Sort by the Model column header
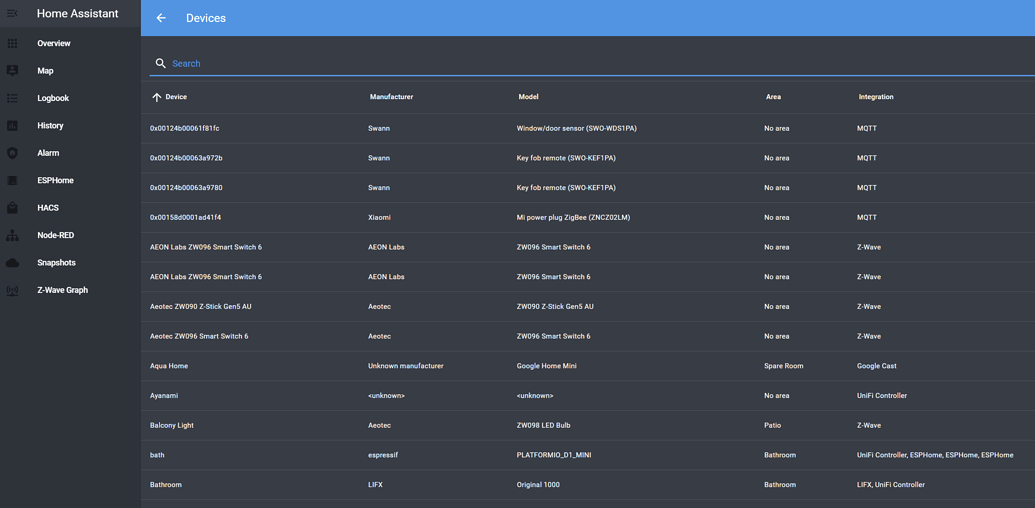The height and width of the screenshot is (508, 1035). (x=528, y=97)
